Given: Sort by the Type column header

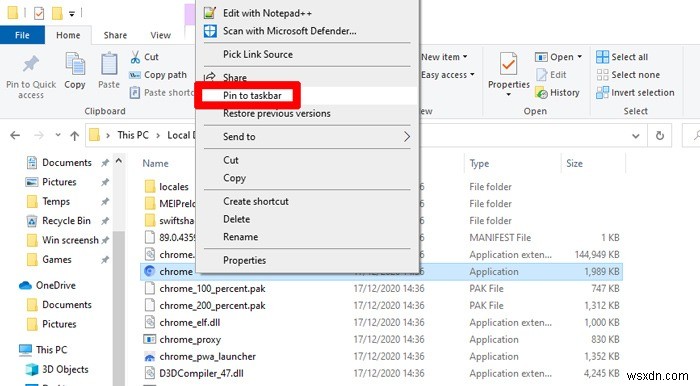Looking at the screenshot, I should (x=479, y=163).
